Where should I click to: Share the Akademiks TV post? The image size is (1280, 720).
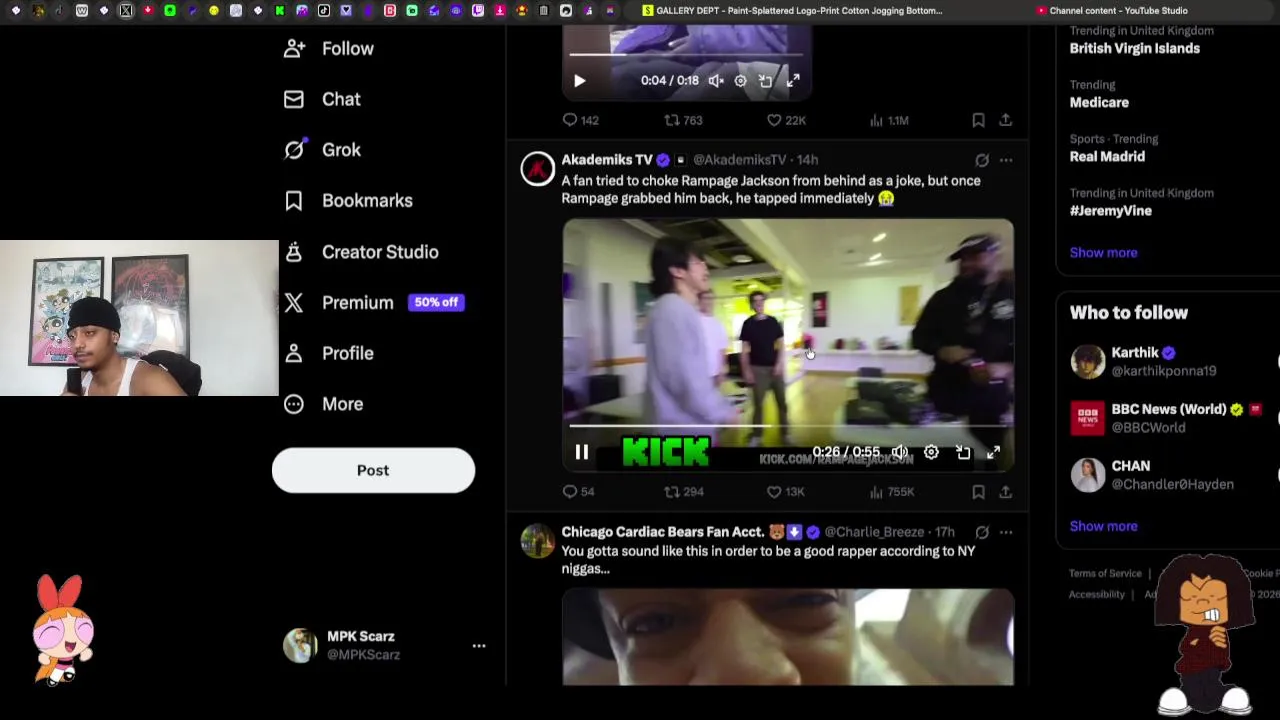(x=1005, y=492)
